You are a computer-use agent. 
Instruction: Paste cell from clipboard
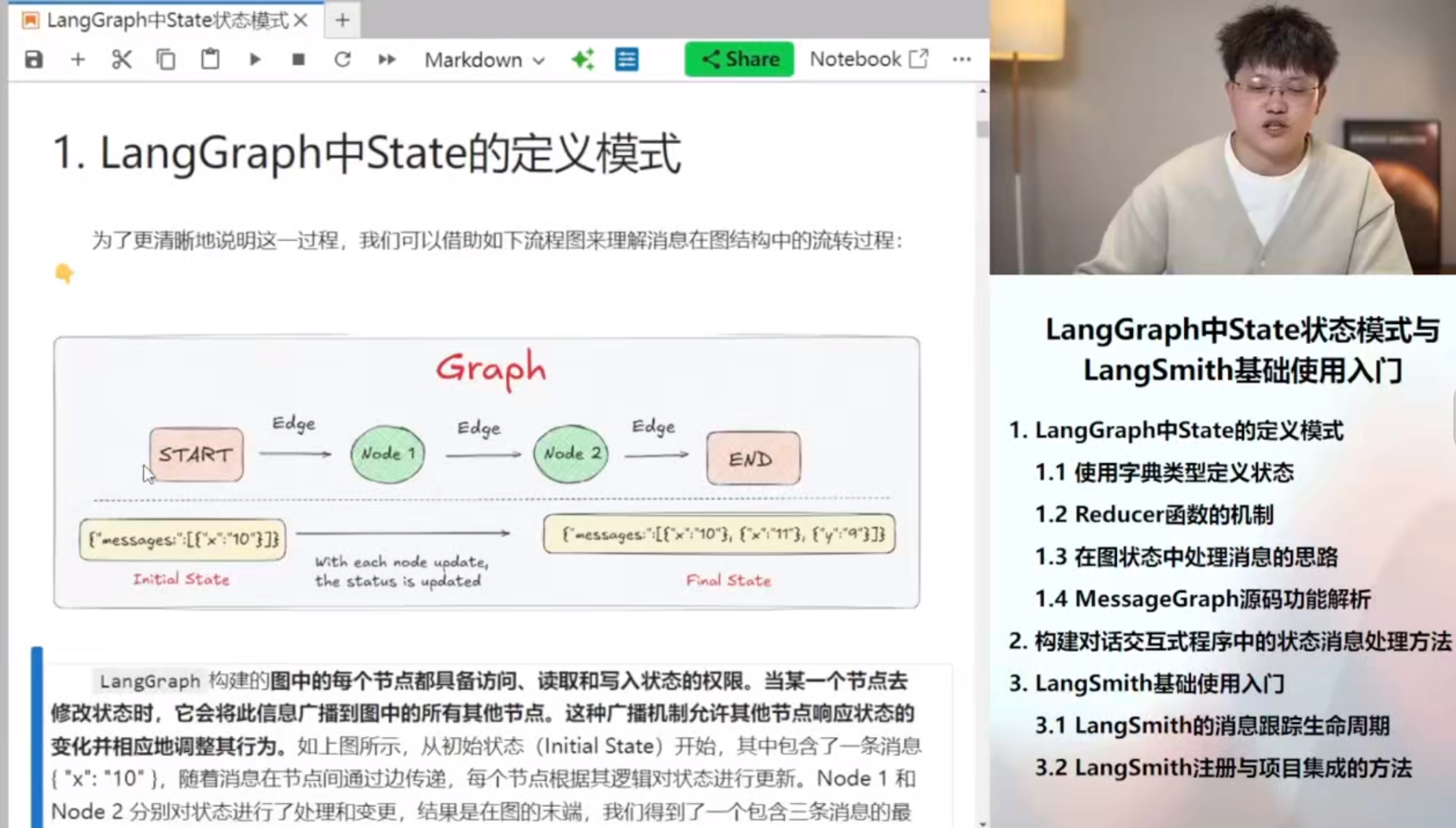(210, 60)
